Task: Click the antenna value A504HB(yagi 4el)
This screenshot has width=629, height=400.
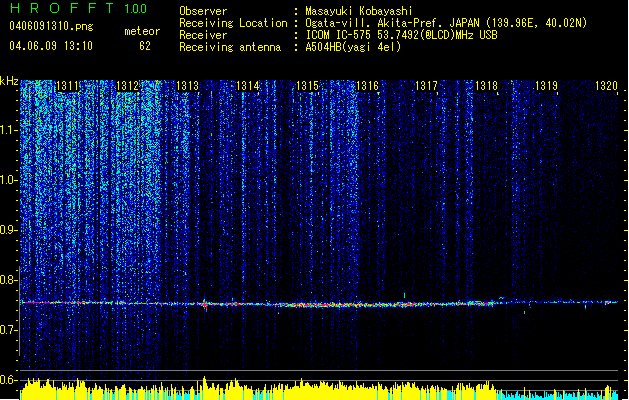Action: [x=353, y=47]
